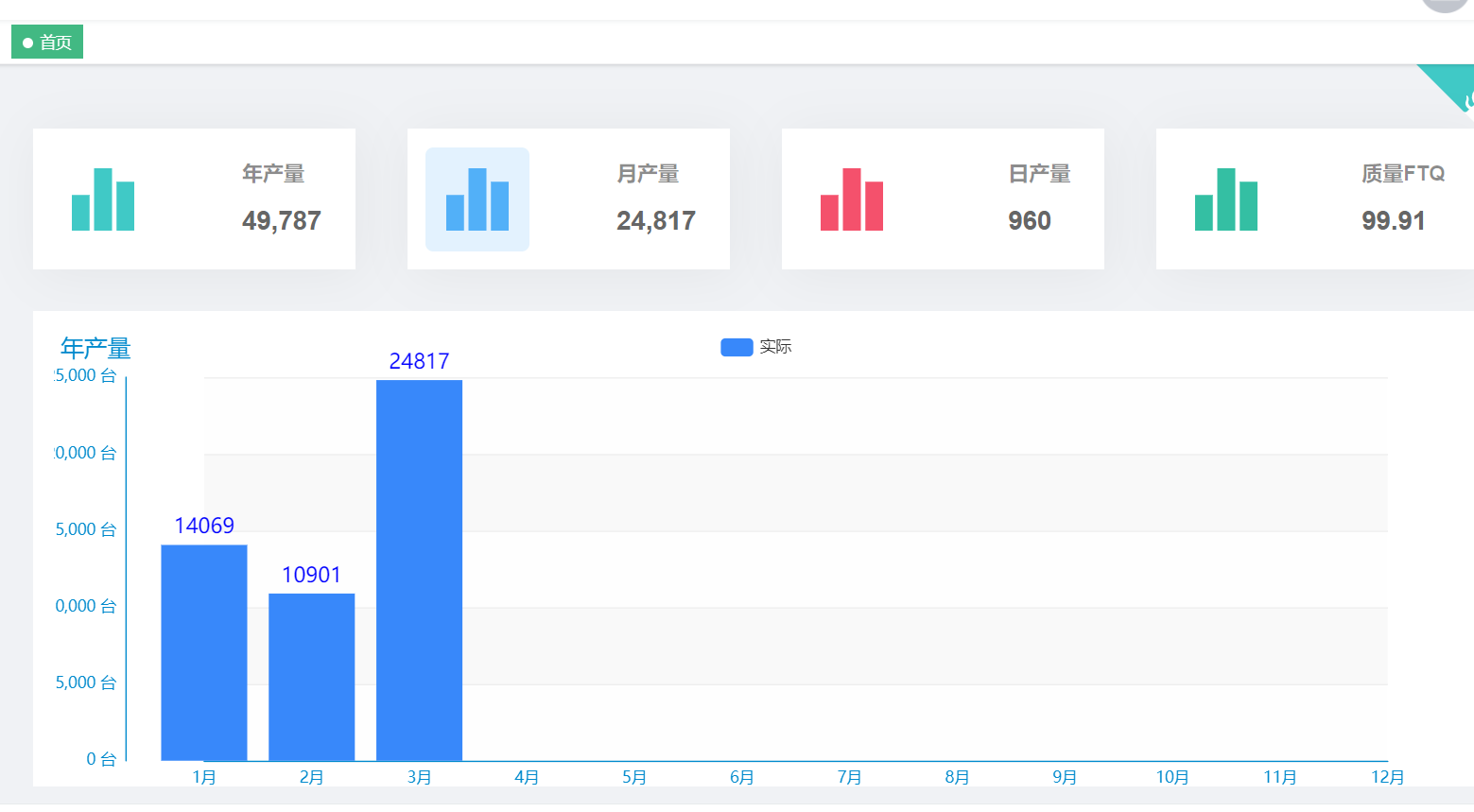This screenshot has height=812, width=1474.
Task: Click the user avatar at top right
Action: 1445,5
